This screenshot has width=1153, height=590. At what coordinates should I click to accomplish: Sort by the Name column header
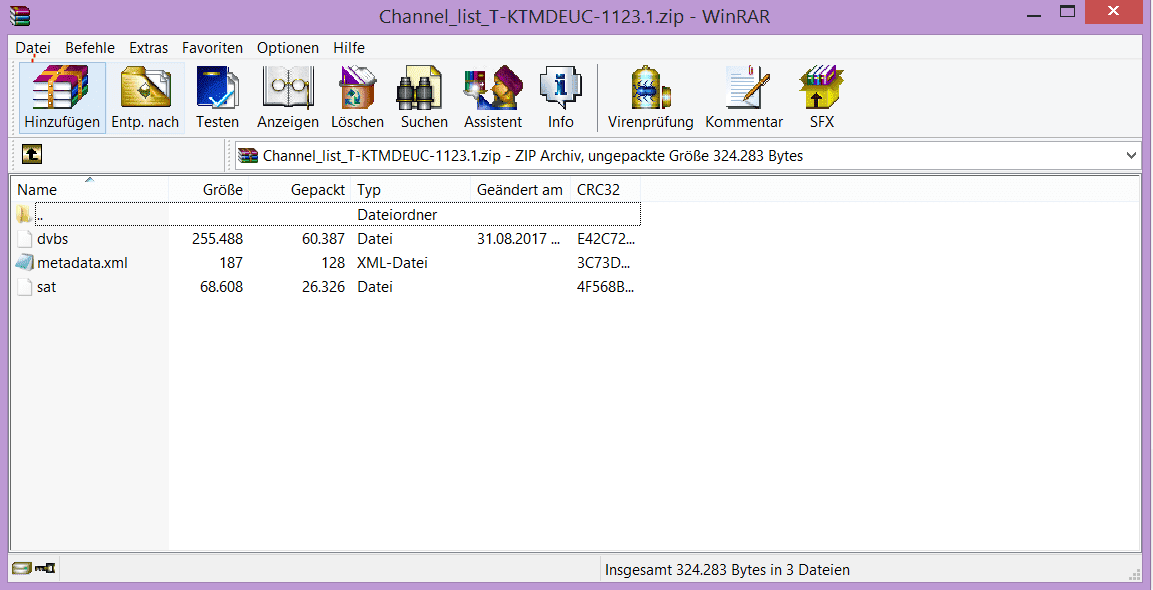click(89, 189)
